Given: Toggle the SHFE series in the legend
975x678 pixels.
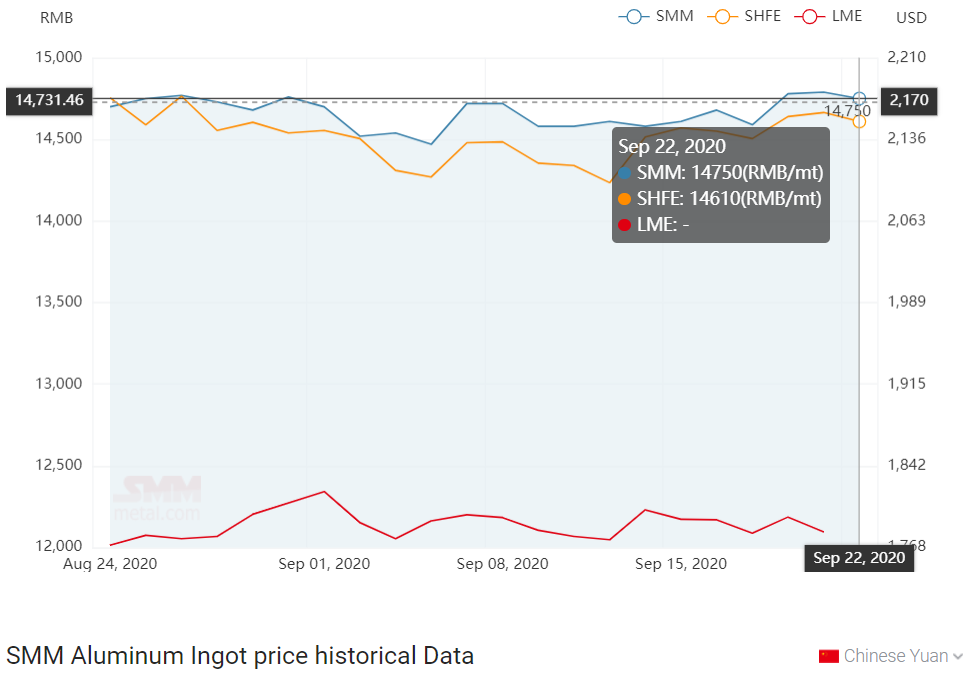Looking at the screenshot, I should coord(744,16).
